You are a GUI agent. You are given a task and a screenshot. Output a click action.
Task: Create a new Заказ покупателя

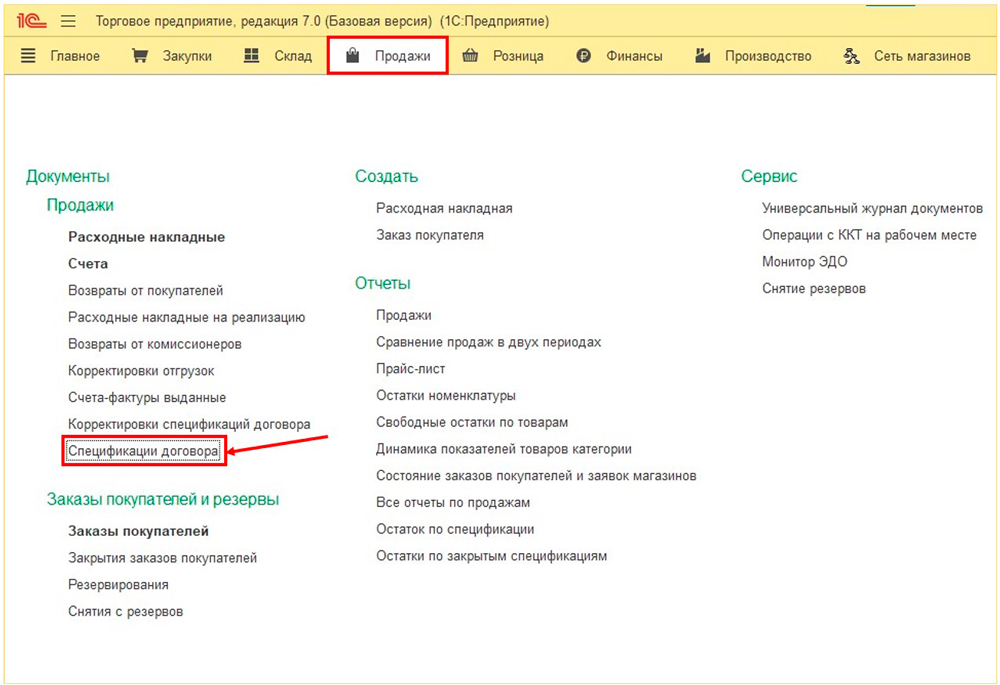tap(429, 235)
